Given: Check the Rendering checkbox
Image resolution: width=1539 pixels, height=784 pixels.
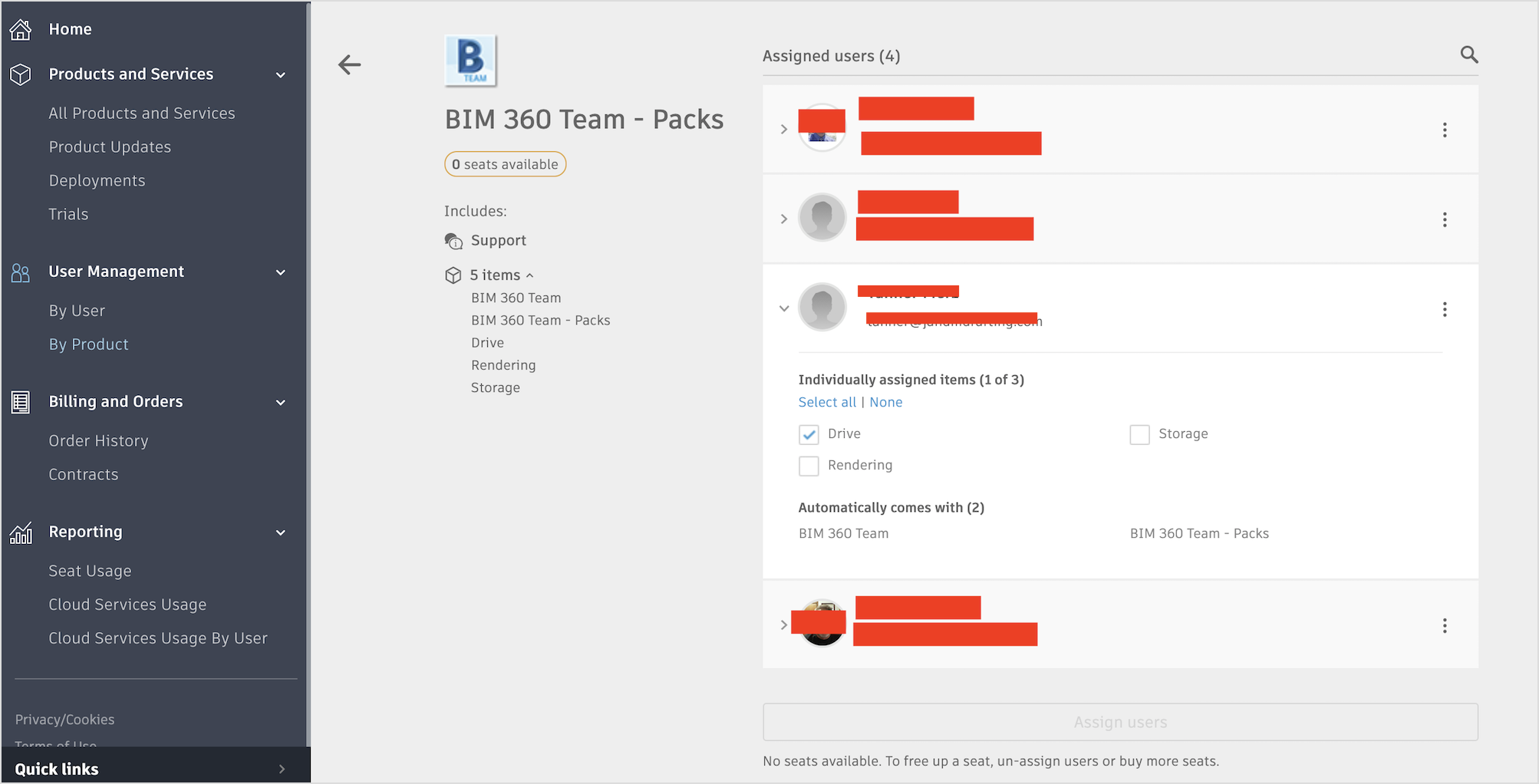Looking at the screenshot, I should point(809,466).
